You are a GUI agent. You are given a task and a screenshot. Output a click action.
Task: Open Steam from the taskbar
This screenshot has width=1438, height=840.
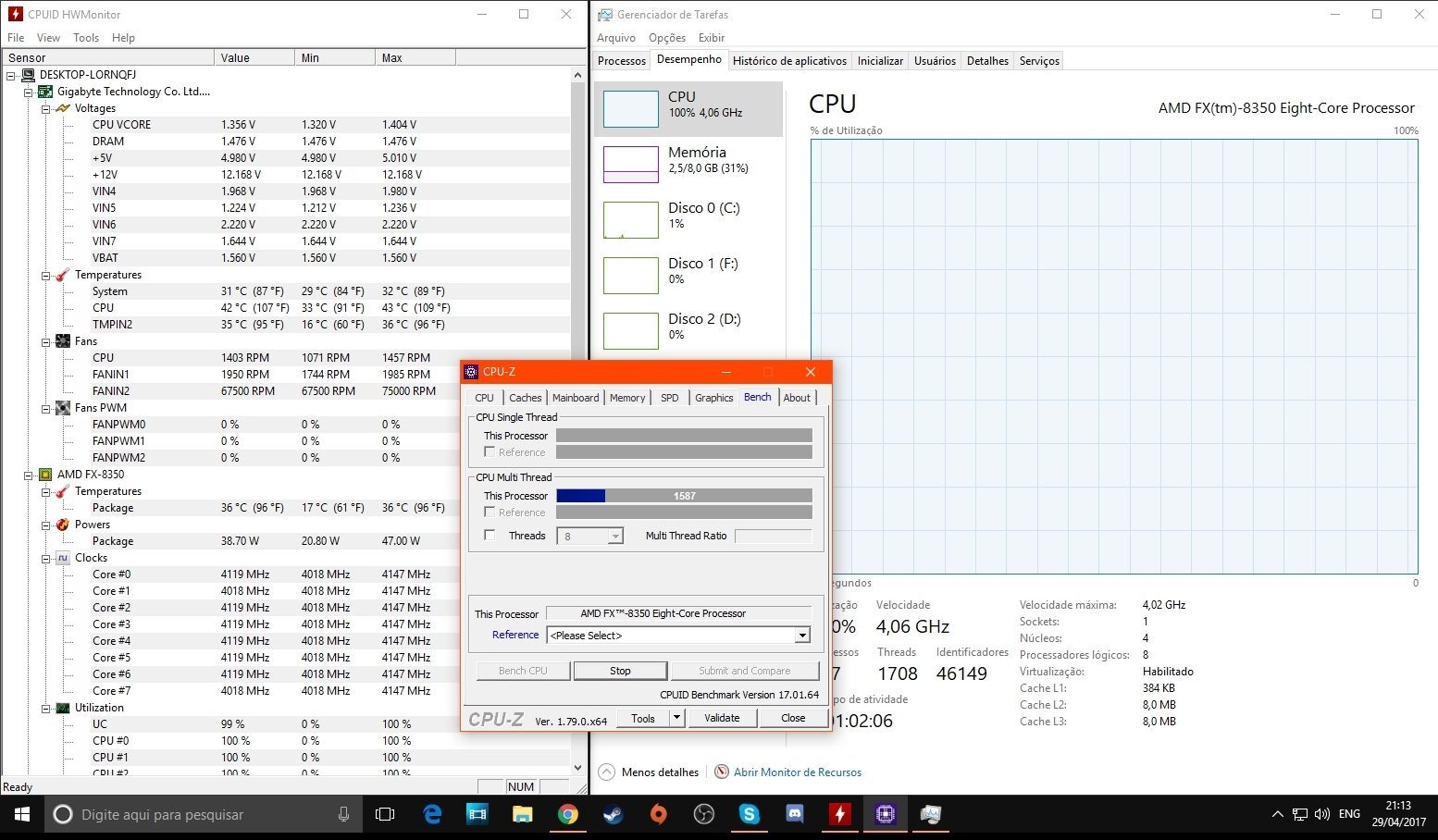613,815
